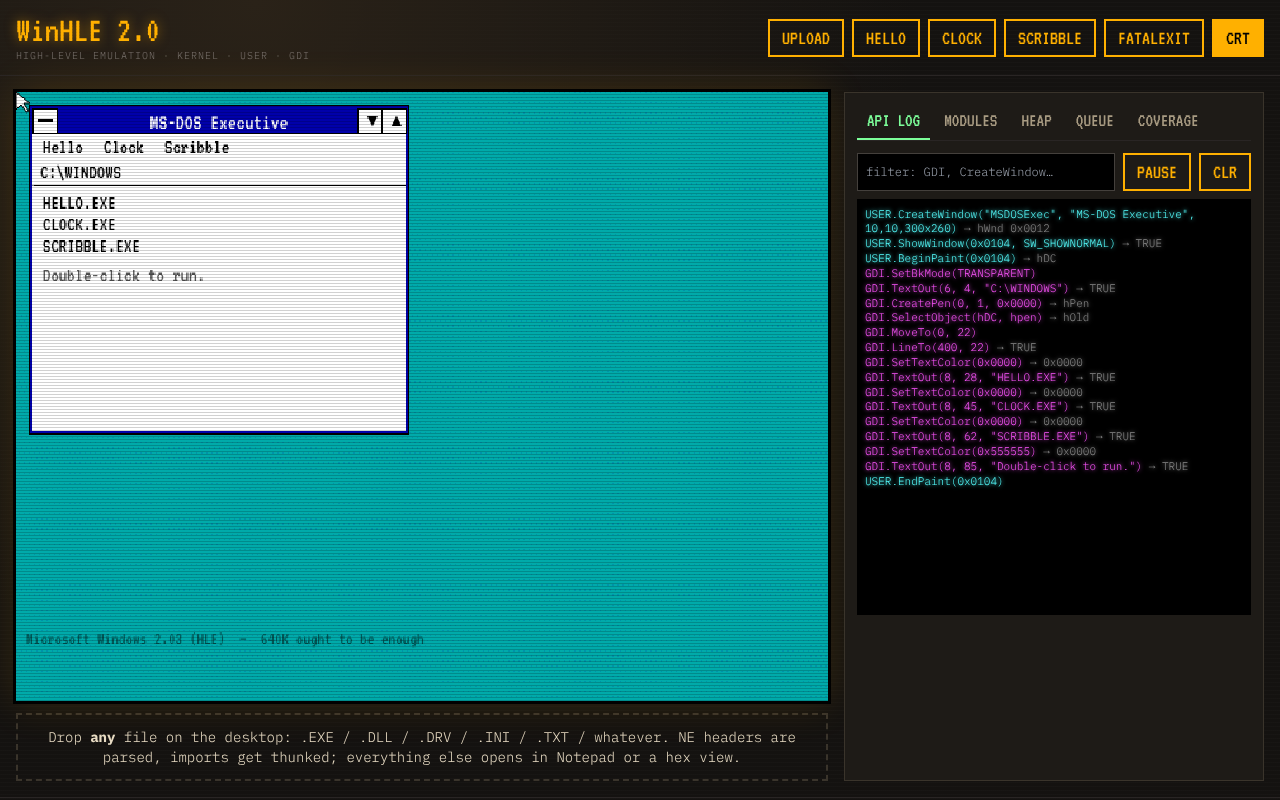The height and width of the screenshot is (800, 1280).
Task: Click the down-arrow minimize box in MS-DOS Executive
Action: 371,121
